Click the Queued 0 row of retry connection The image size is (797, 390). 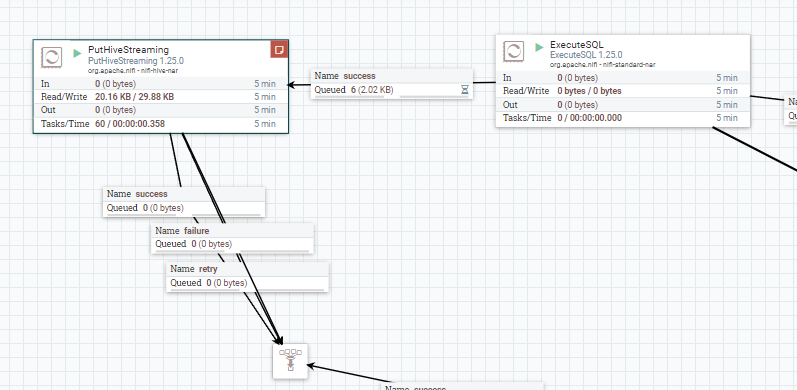(248, 283)
